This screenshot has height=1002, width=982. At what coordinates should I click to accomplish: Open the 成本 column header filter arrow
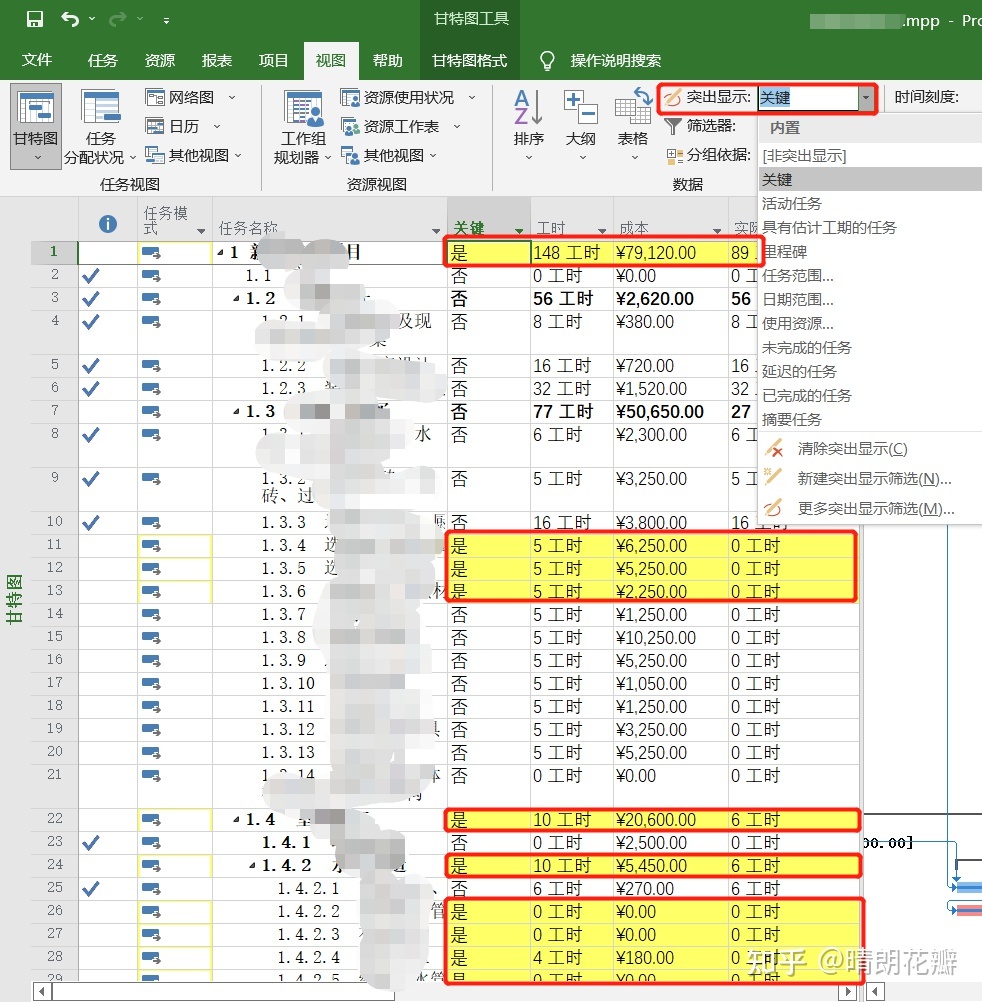coord(717,230)
